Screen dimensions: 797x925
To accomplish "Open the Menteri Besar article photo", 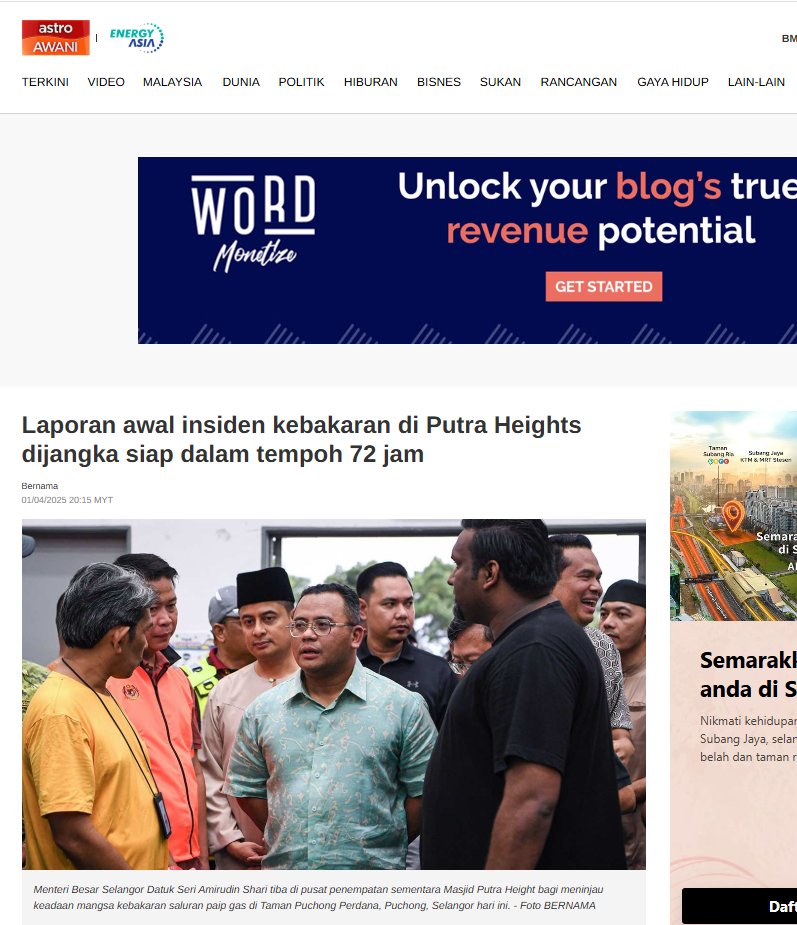I will pos(334,694).
